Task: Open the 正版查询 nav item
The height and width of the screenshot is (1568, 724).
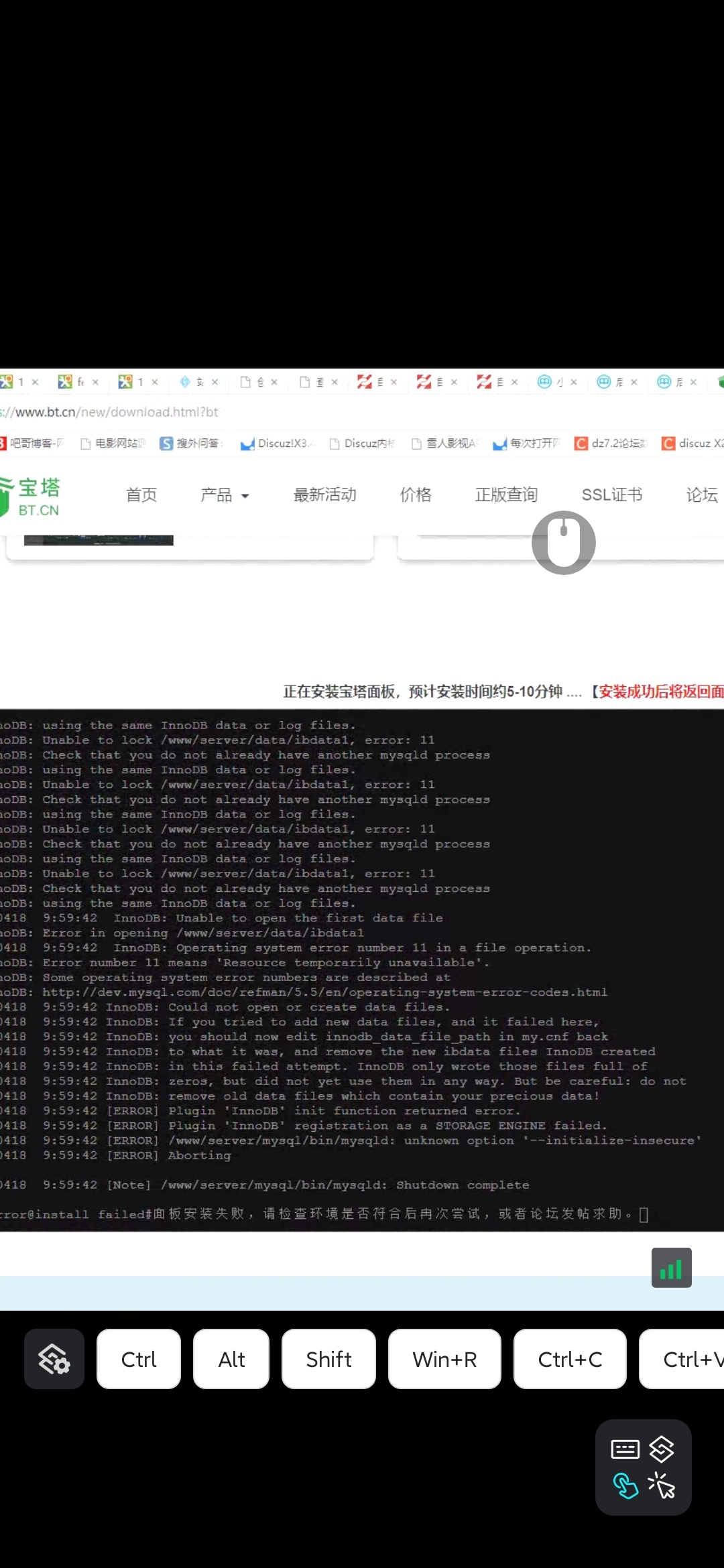Action: pyautogui.click(x=506, y=495)
